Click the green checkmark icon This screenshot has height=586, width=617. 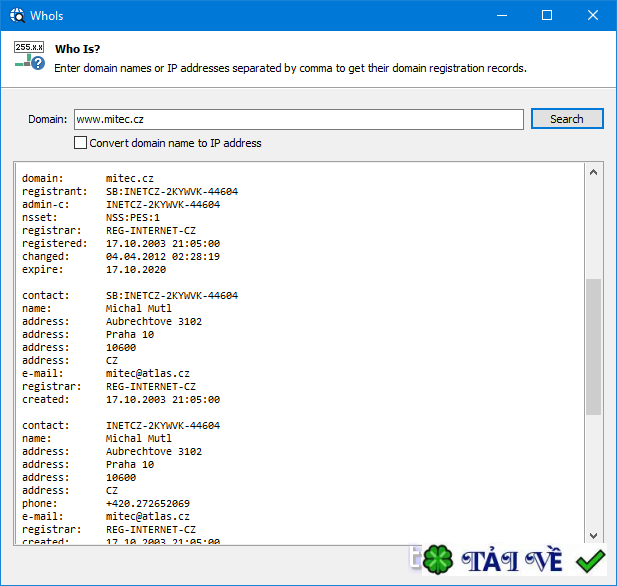pos(591,560)
